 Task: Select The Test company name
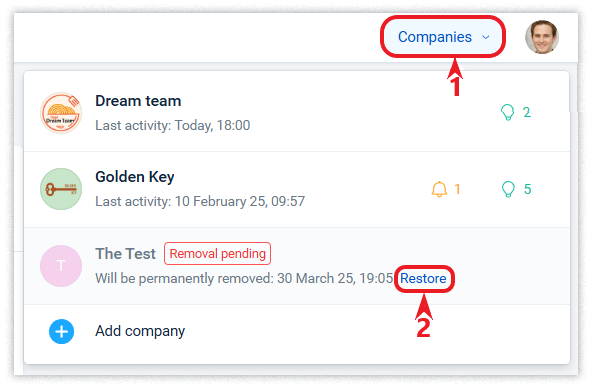125,254
